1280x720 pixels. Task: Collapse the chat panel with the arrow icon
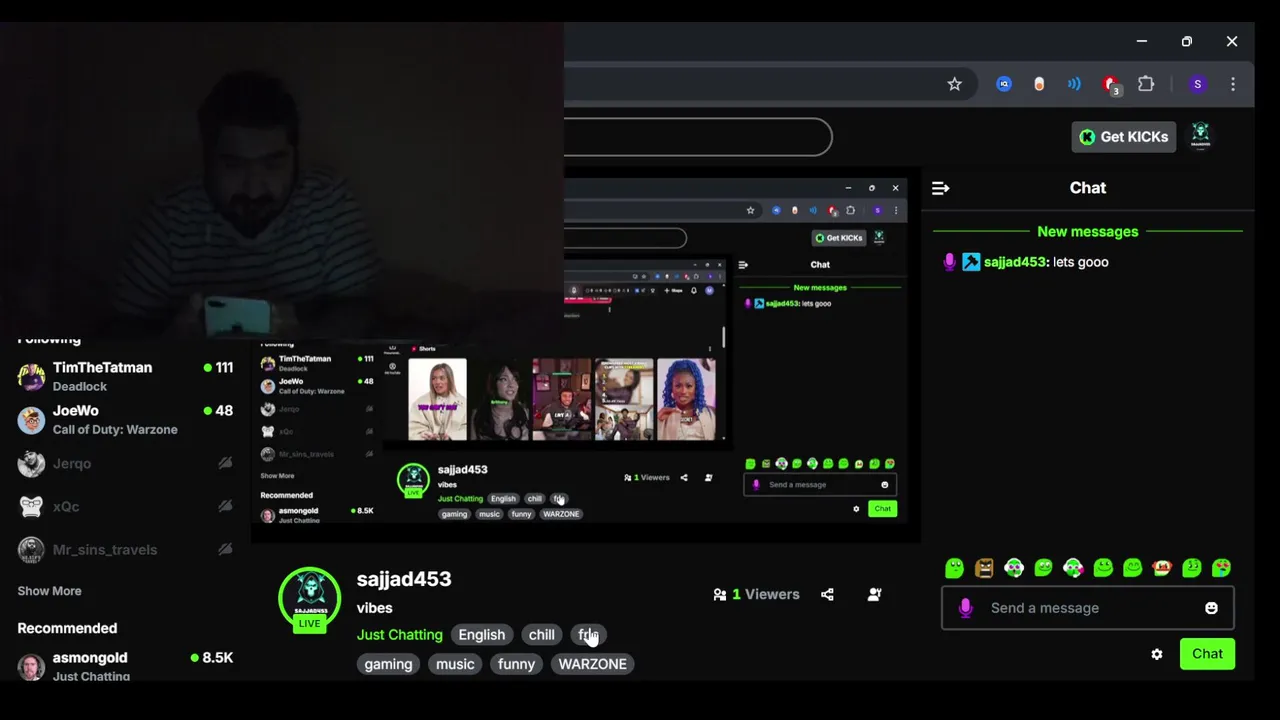point(940,188)
